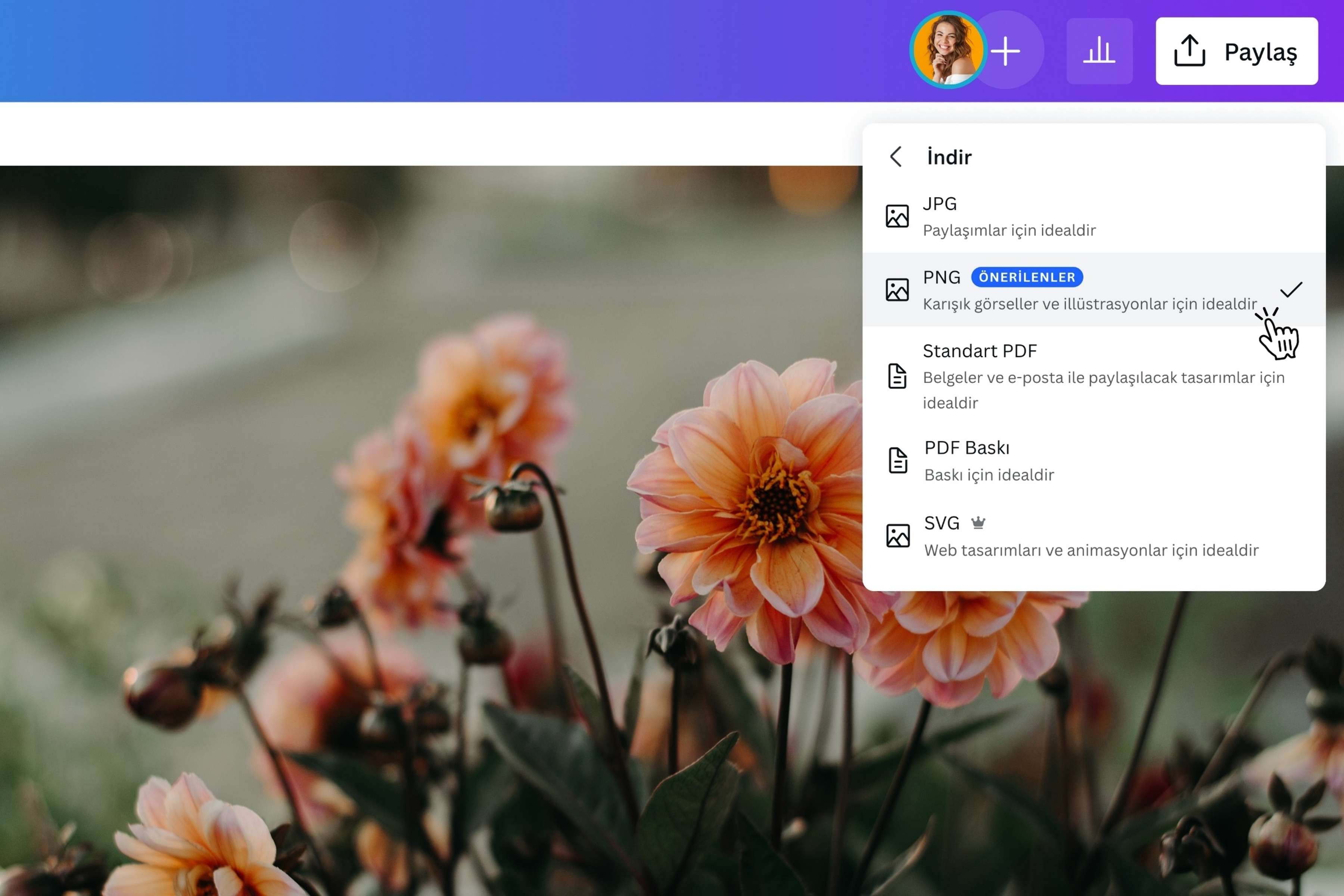Click the text 'Paylaşımlar için idealdir'
Viewport: 1344px width, 896px height.
1009,230
